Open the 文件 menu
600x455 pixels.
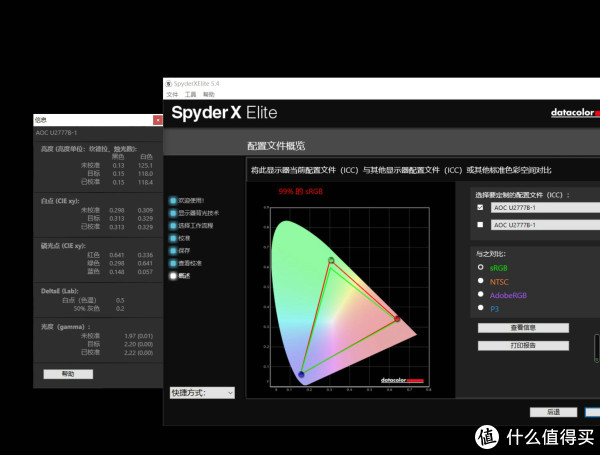pos(172,95)
